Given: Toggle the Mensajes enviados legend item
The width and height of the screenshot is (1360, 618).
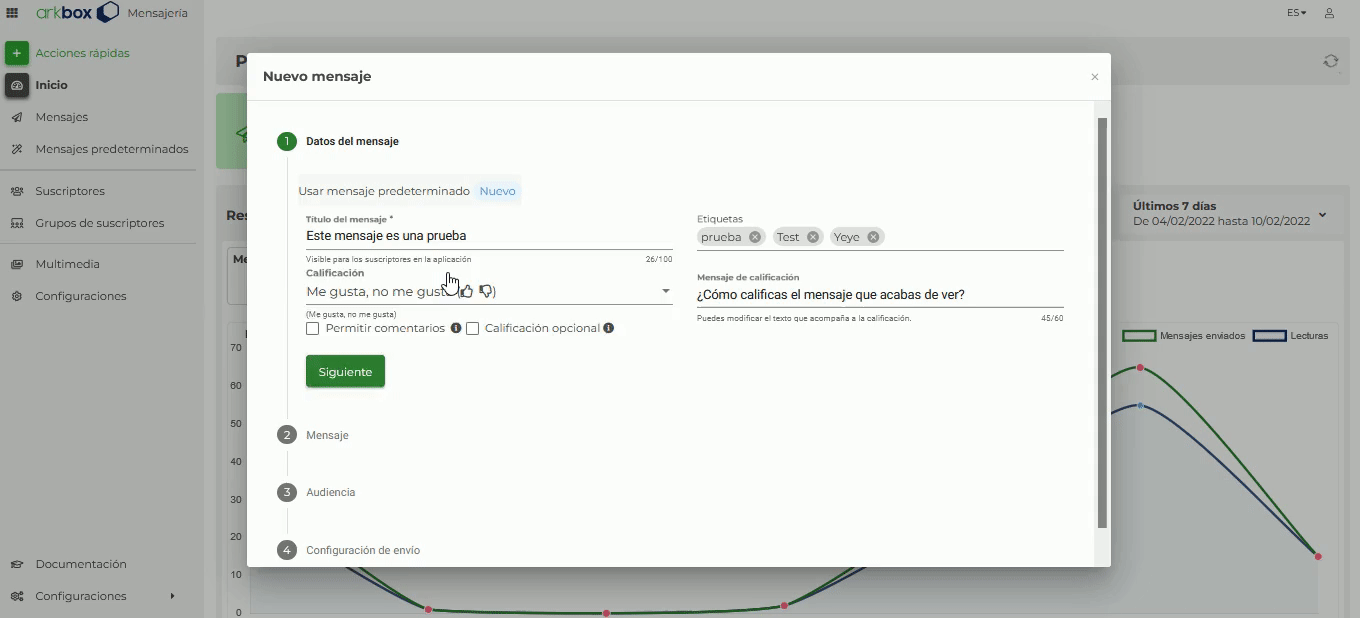Looking at the screenshot, I should click(x=1185, y=336).
